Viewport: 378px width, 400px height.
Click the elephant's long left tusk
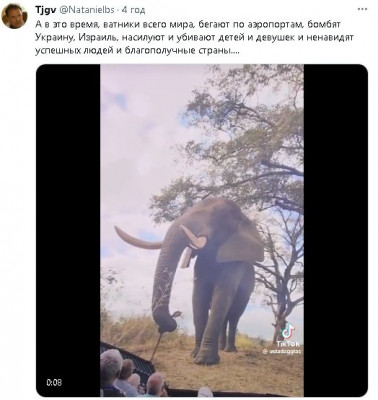coord(138,239)
